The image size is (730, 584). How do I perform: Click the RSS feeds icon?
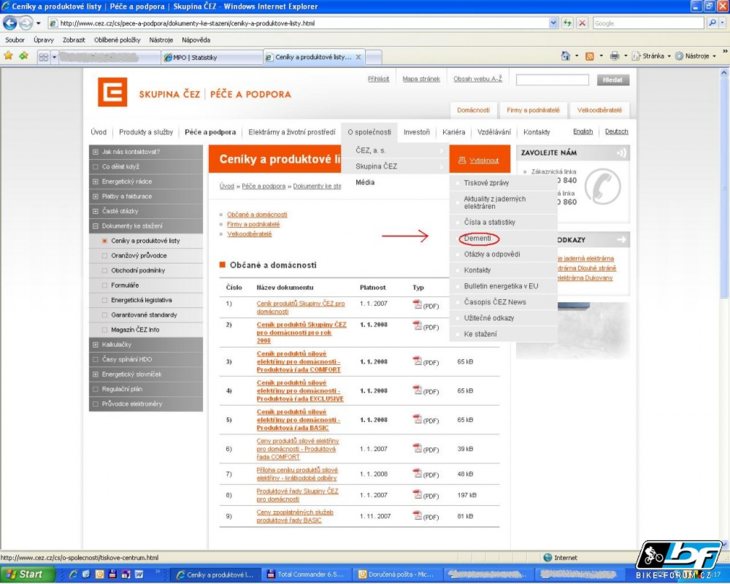click(589, 56)
